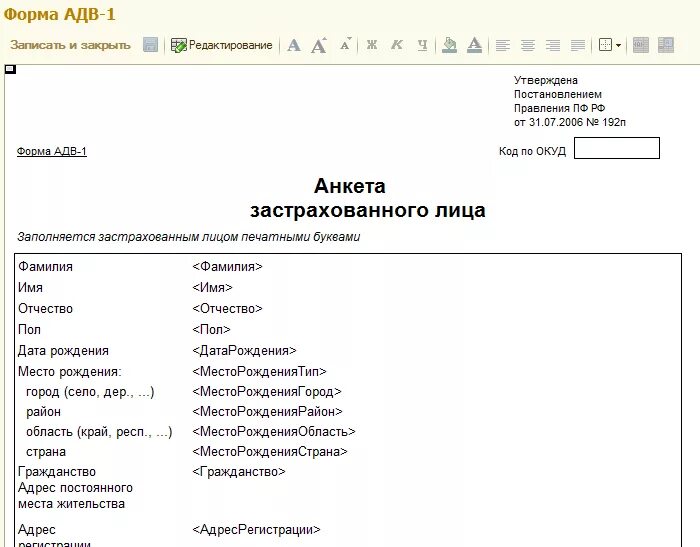
Task: Click 'область (край, респ., ...)' label
Action: (99, 432)
